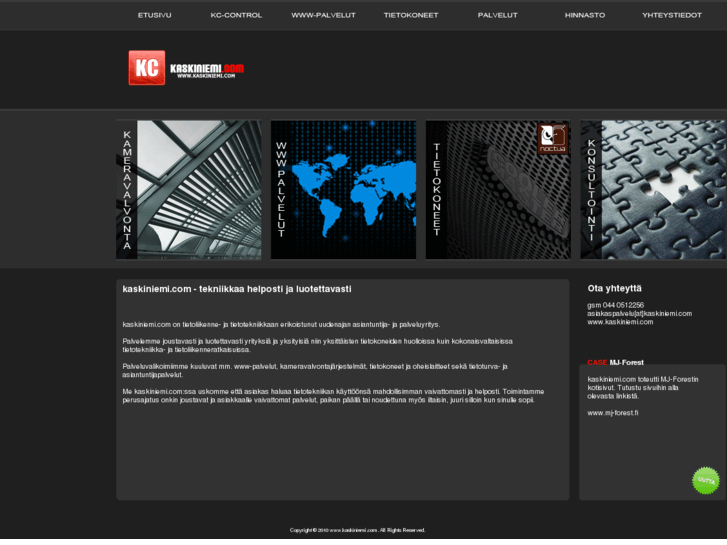
Task: Click the paragraph starting 'Palveluvalikoimimme kuuluvat'
Action: click(x=315, y=370)
